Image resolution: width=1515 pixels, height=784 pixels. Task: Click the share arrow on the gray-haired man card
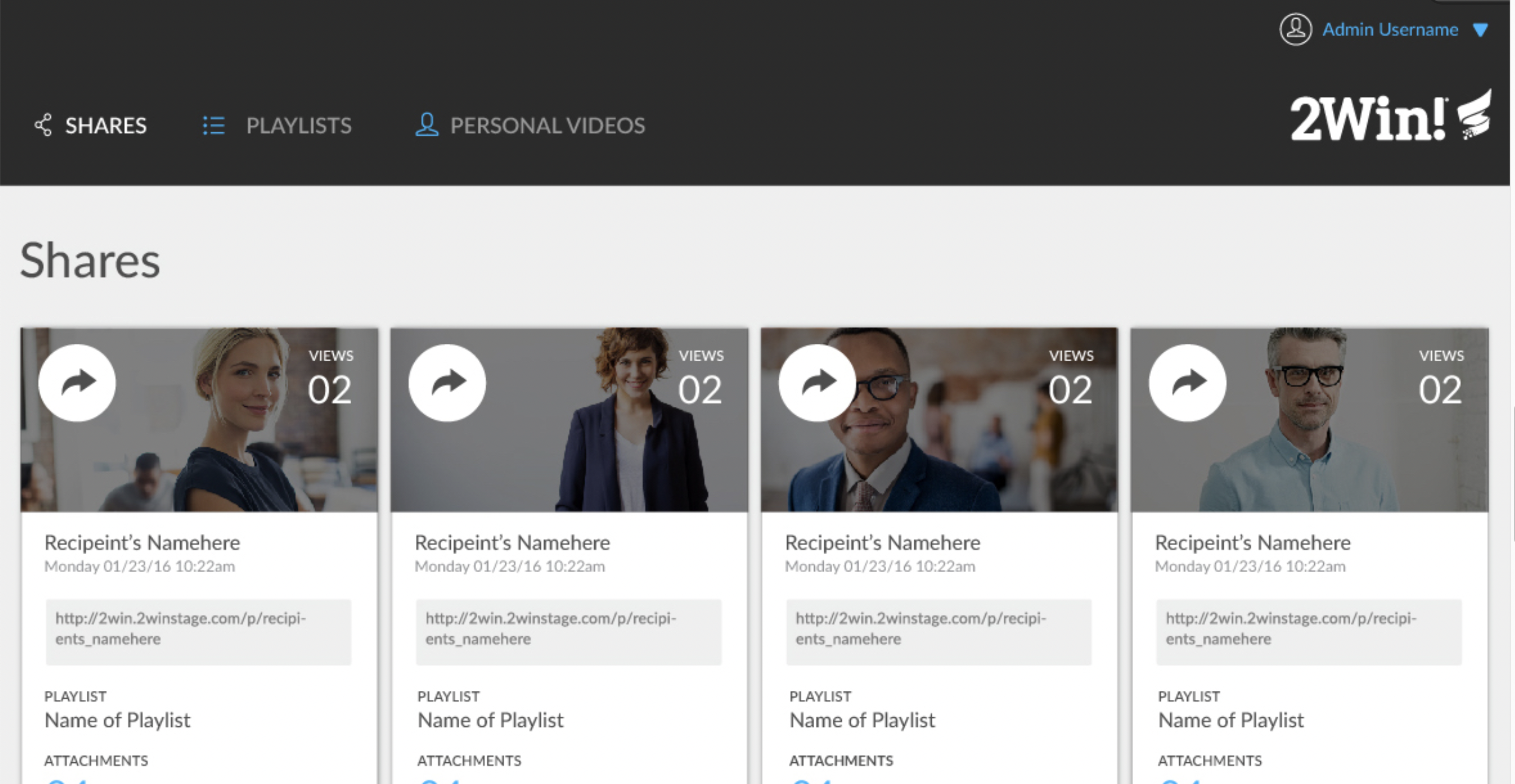1188,383
